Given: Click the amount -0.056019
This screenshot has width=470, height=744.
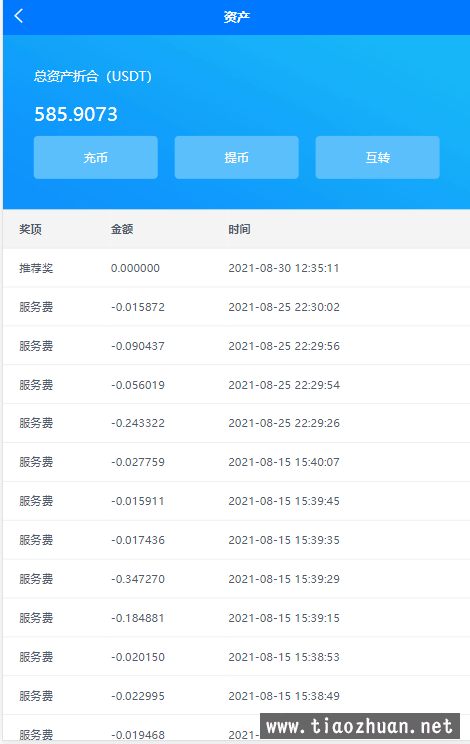Looking at the screenshot, I should (x=138, y=385).
